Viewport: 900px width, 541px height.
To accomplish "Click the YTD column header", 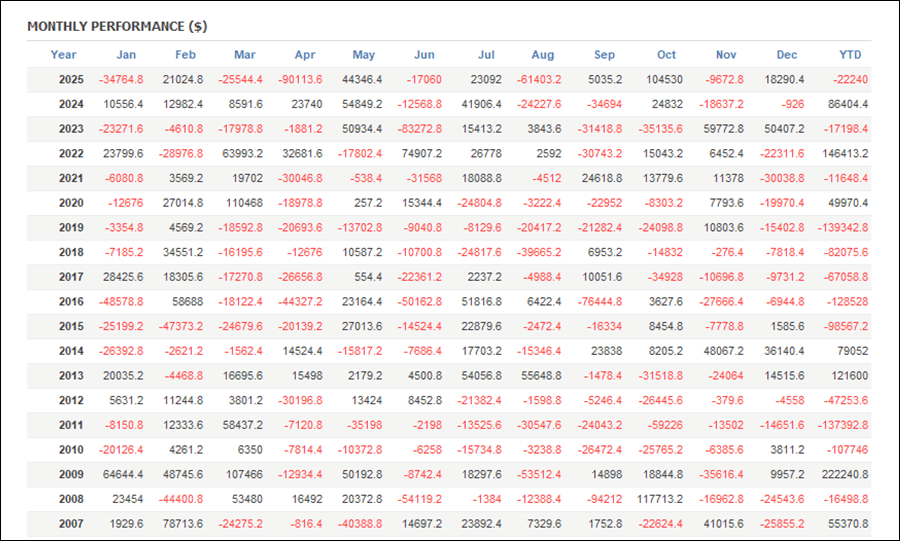I will point(850,55).
